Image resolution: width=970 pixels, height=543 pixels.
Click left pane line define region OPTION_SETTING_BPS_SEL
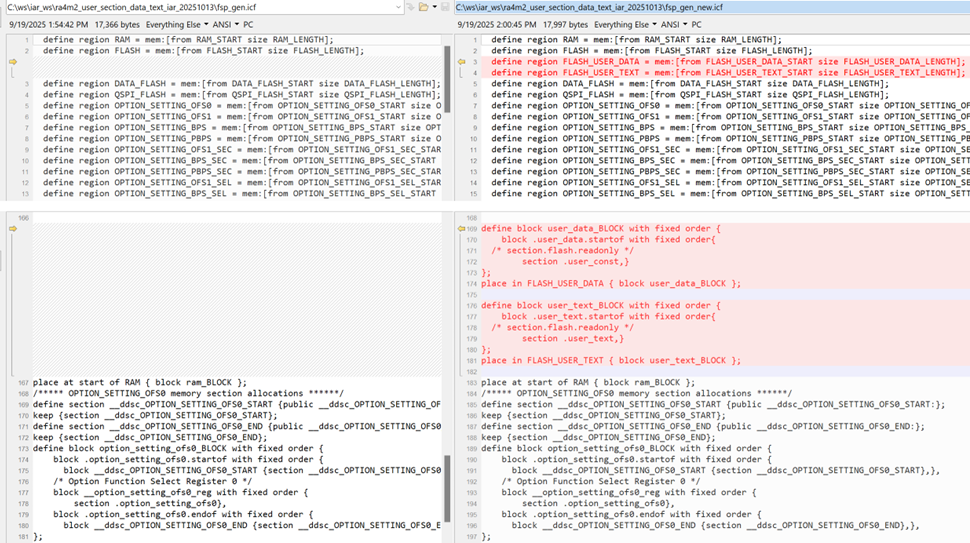[239, 194]
